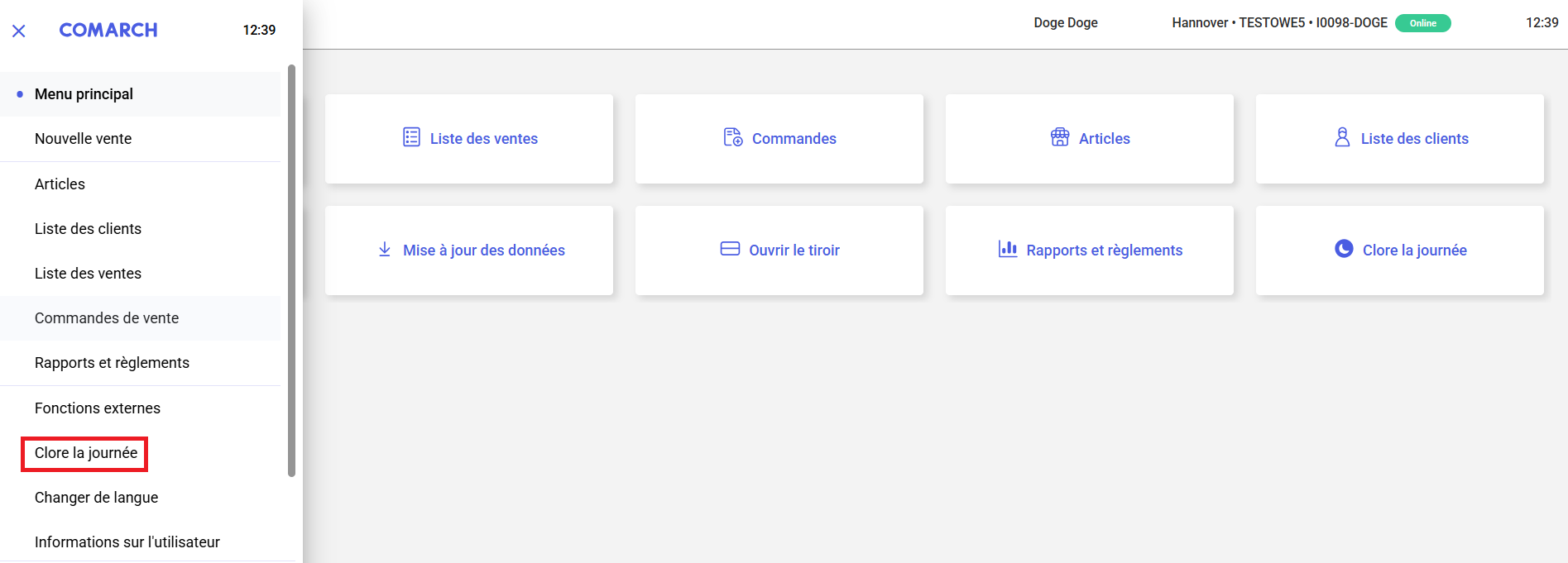The image size is (1568, 563).
Task: Click the Commandes document icon
Action: click(x=732, y=137)
